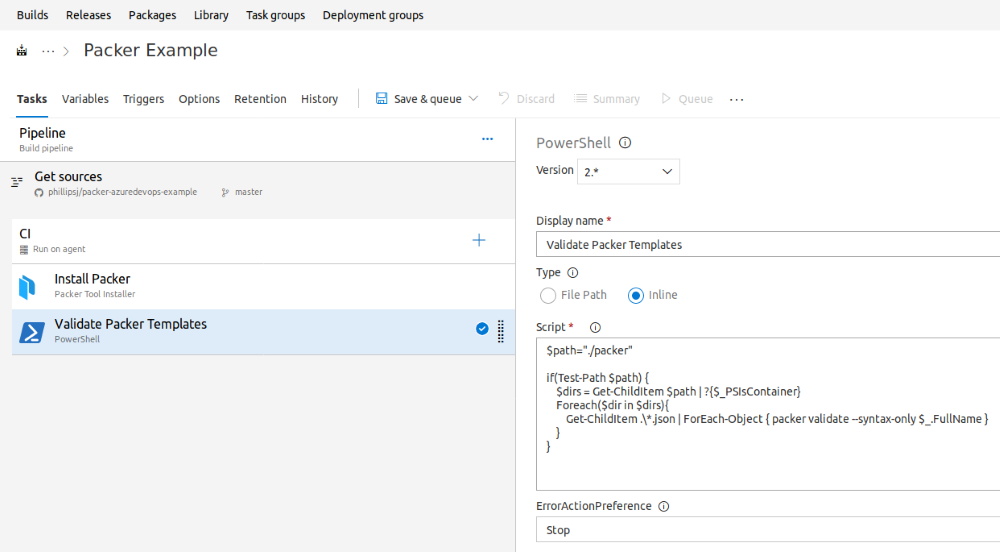
Task: Click the Queue button text
Action: [x=696, y=99]
